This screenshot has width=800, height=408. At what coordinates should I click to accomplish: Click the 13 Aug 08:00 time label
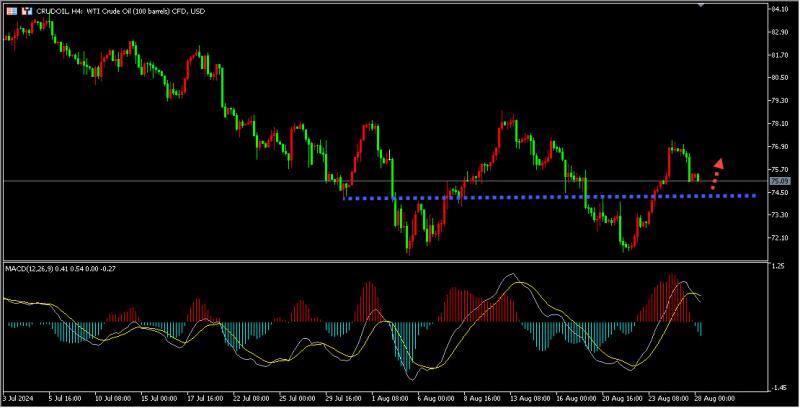(x=528, y=398)
